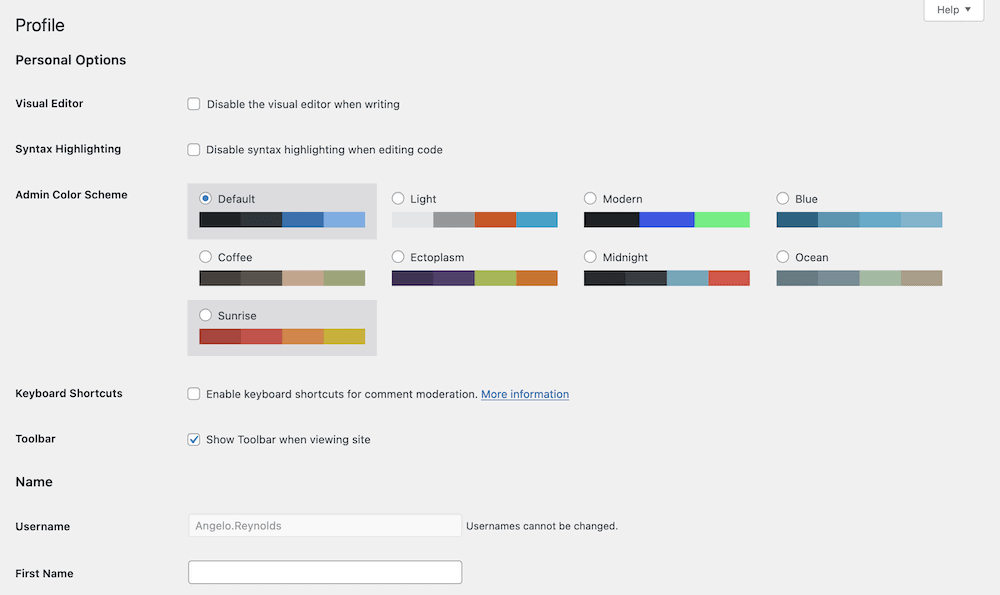Check Disable syntax highlighting checkbox

point(194,149)
